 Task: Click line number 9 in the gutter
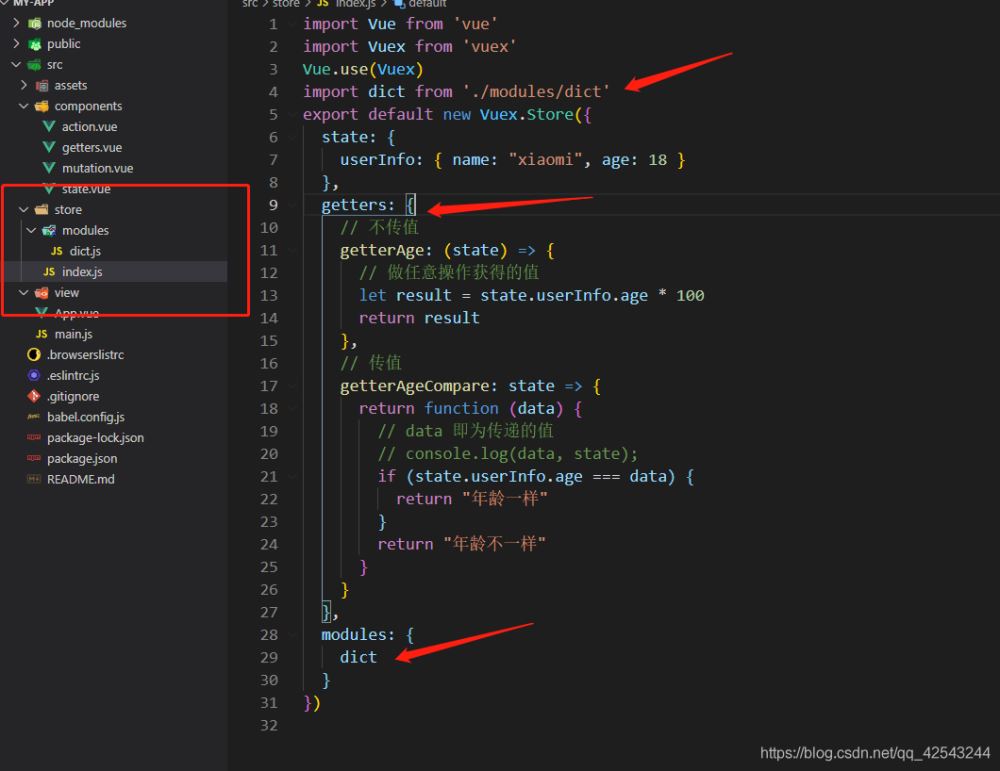[x=273, y=205]
